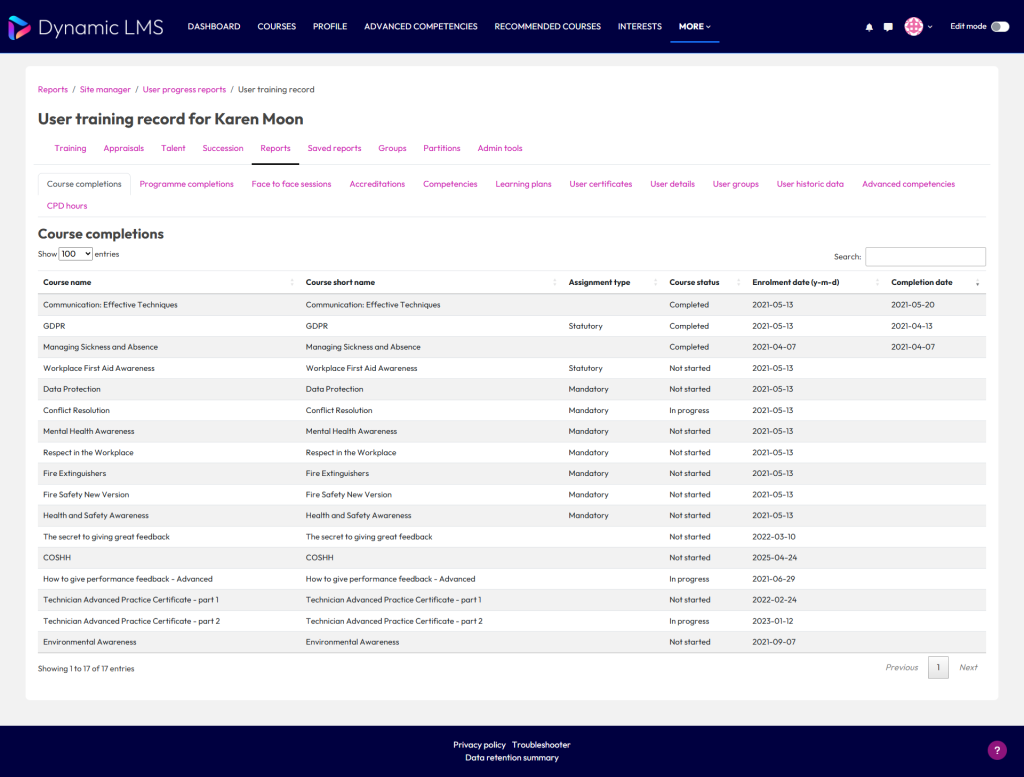Open the Privacy policy footer link
The width and height of the screenshot is (1024, 777).
click(x=479, y=744)
